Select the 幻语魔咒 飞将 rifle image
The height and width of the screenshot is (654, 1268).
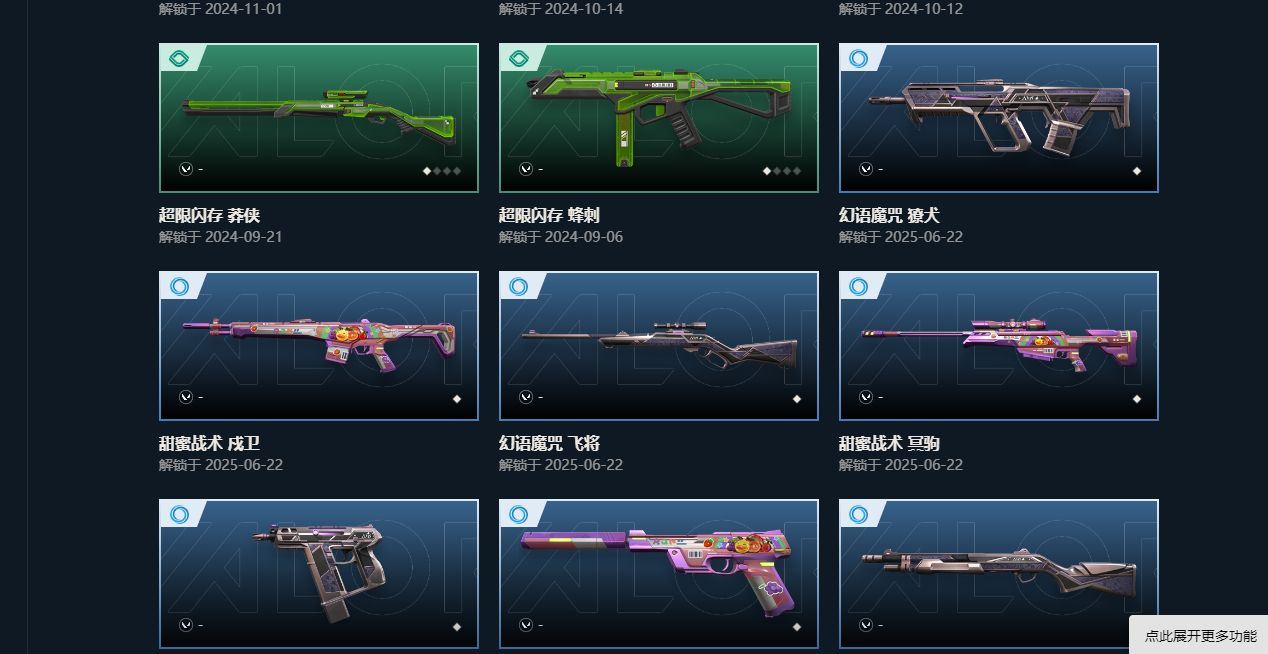pos(659,346)
